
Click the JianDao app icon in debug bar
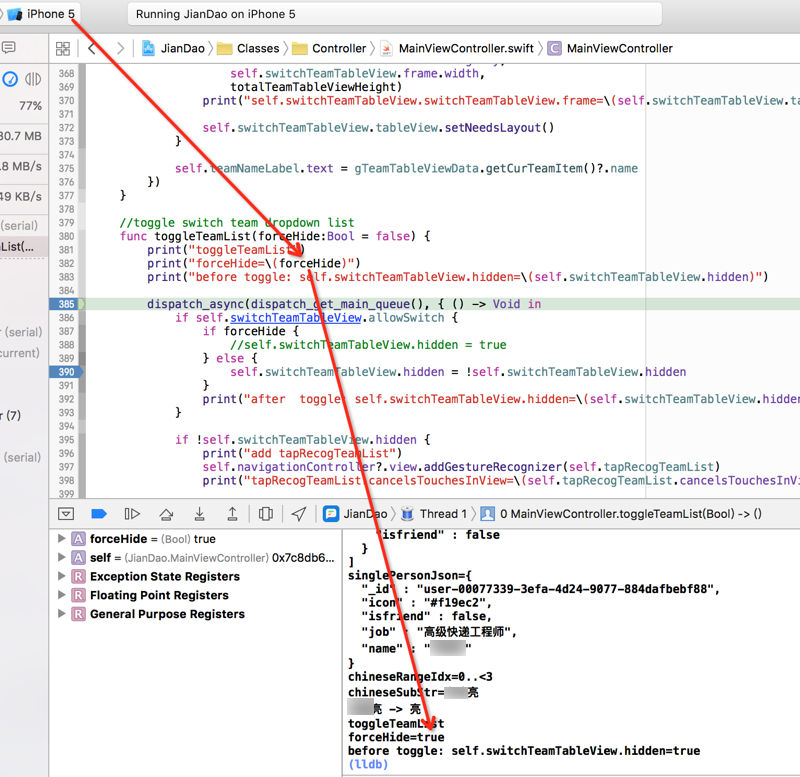(331, 514)
